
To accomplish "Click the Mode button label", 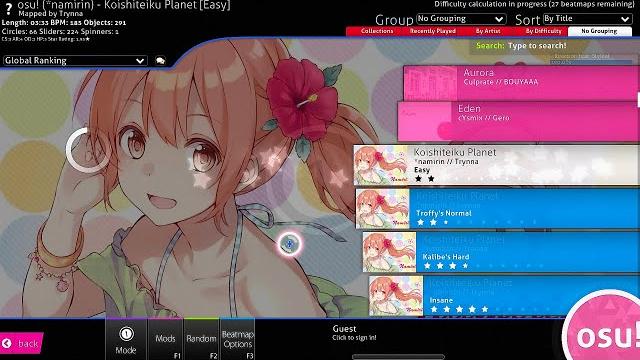I will click(126, 350).
